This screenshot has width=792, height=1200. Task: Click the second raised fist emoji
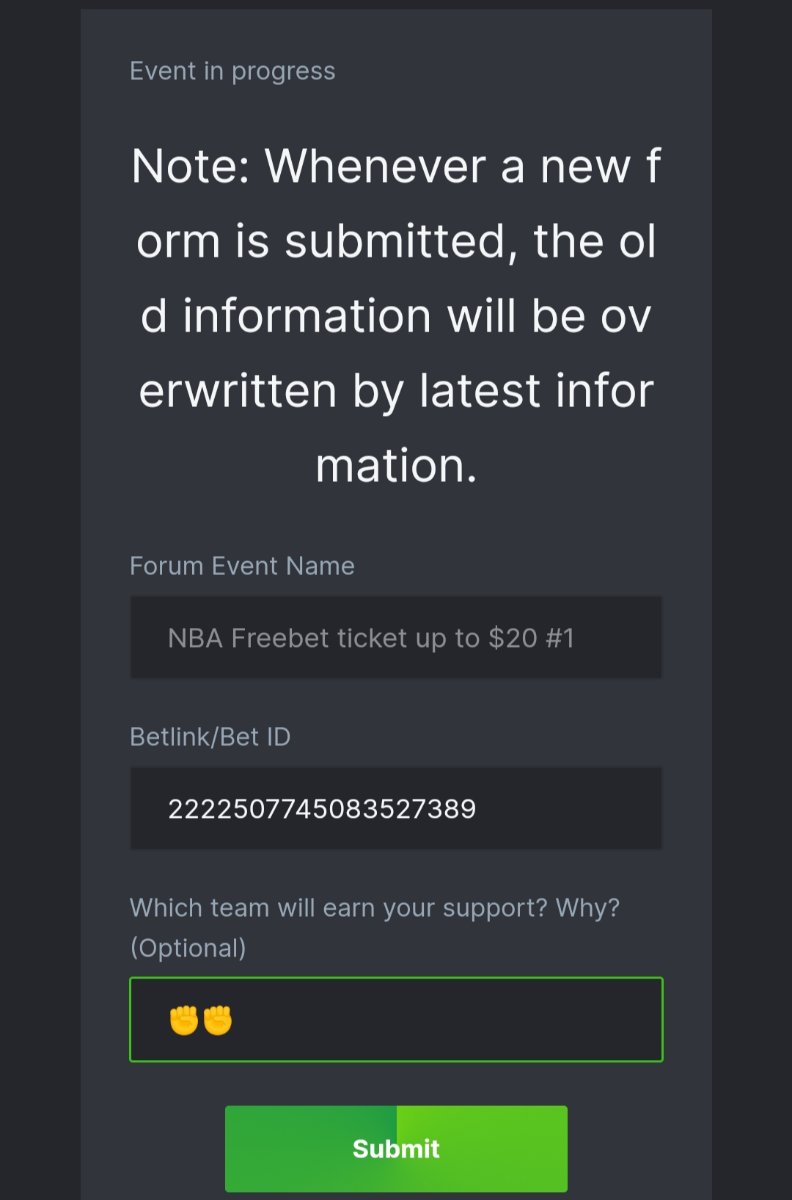coord(218,1020)
